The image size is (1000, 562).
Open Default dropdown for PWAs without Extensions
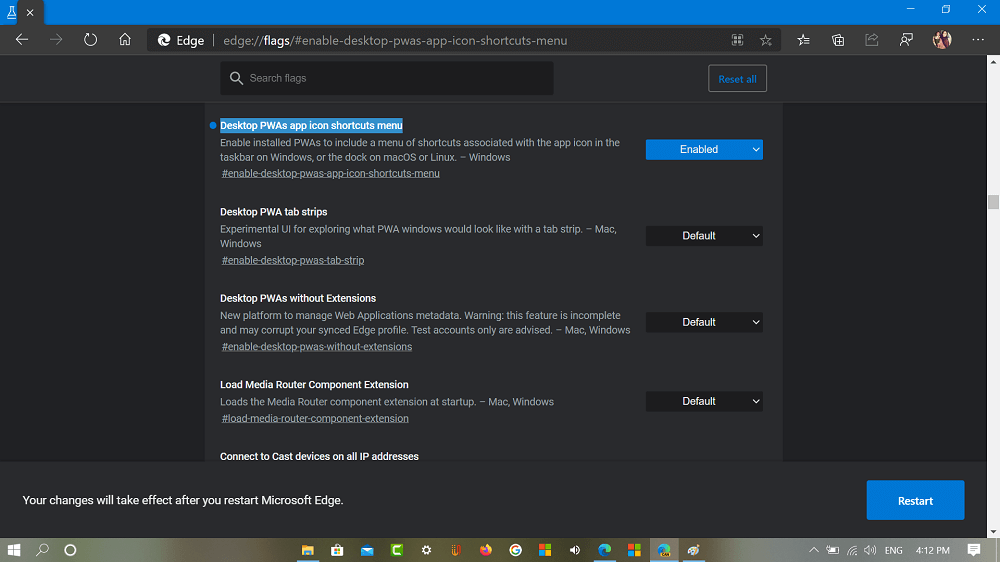[x=704, y=322]
